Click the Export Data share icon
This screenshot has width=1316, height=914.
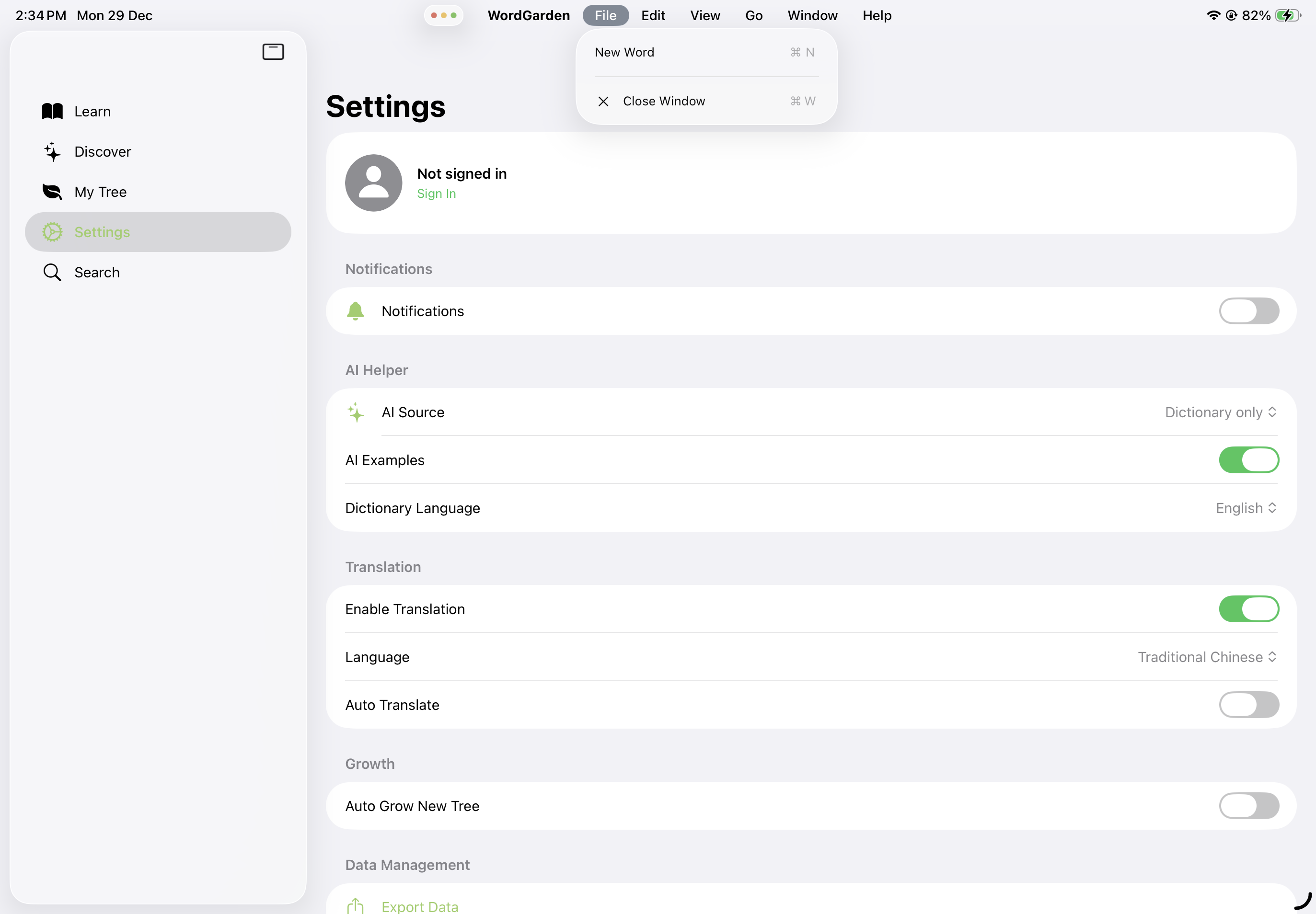pos(355,905)
